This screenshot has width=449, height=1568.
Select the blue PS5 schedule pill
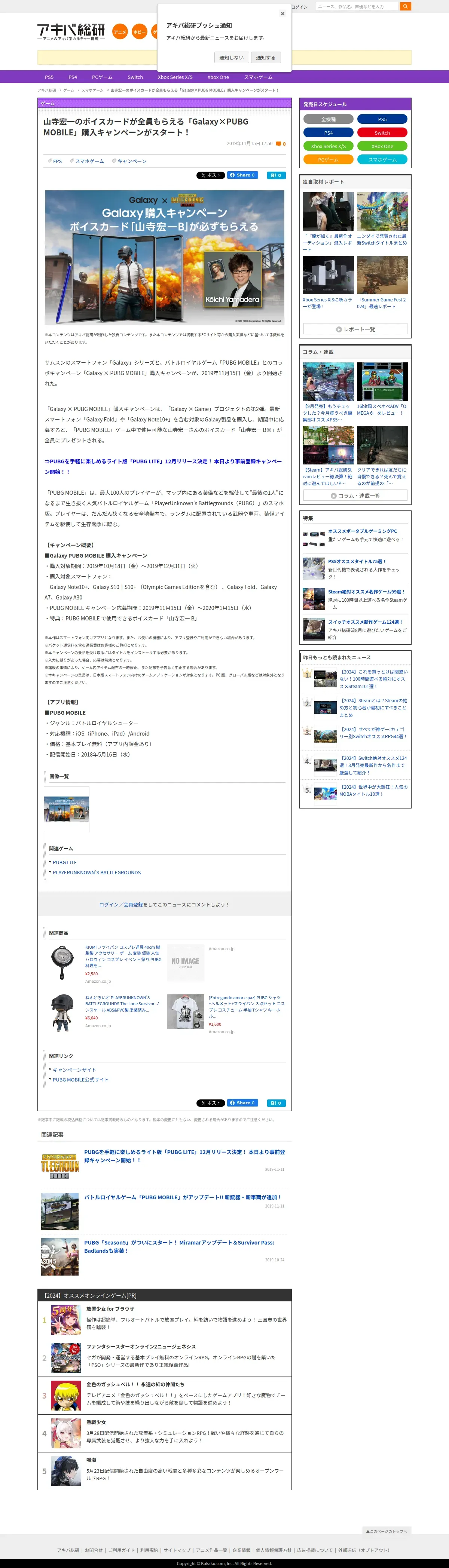coord(382,119)
